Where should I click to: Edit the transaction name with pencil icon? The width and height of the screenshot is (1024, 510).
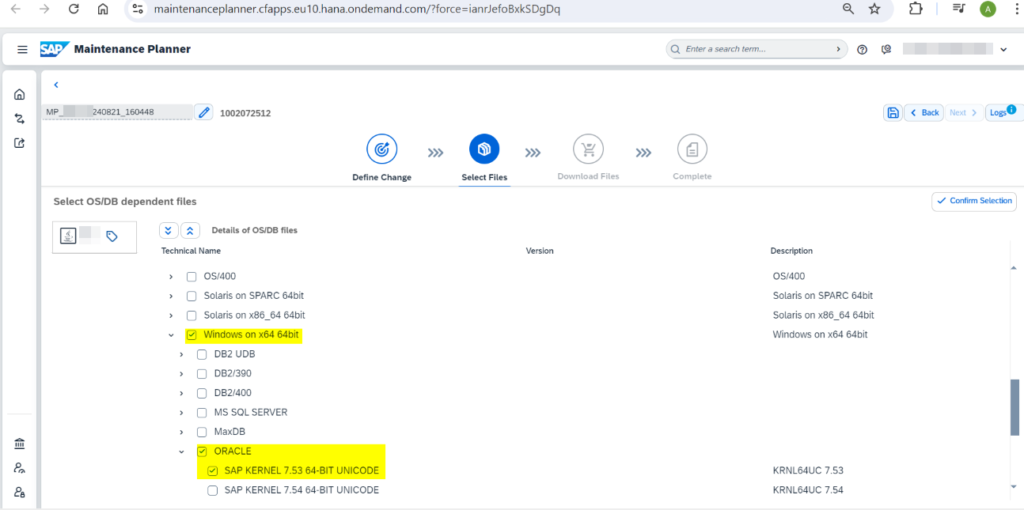pos(204,112)
